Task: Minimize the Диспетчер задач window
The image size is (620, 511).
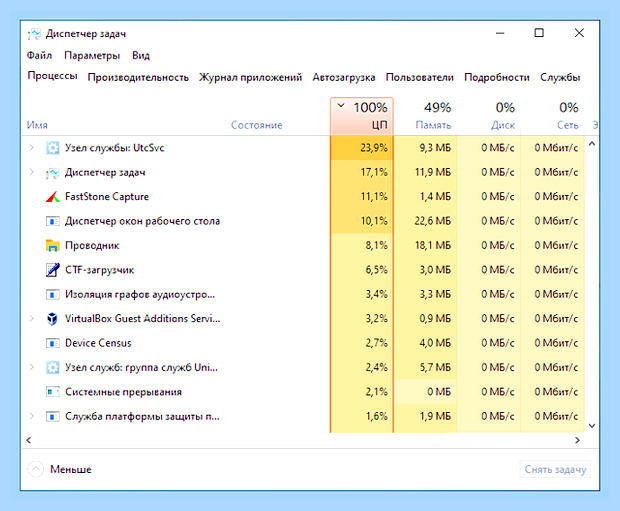Action: click(500, 33)
